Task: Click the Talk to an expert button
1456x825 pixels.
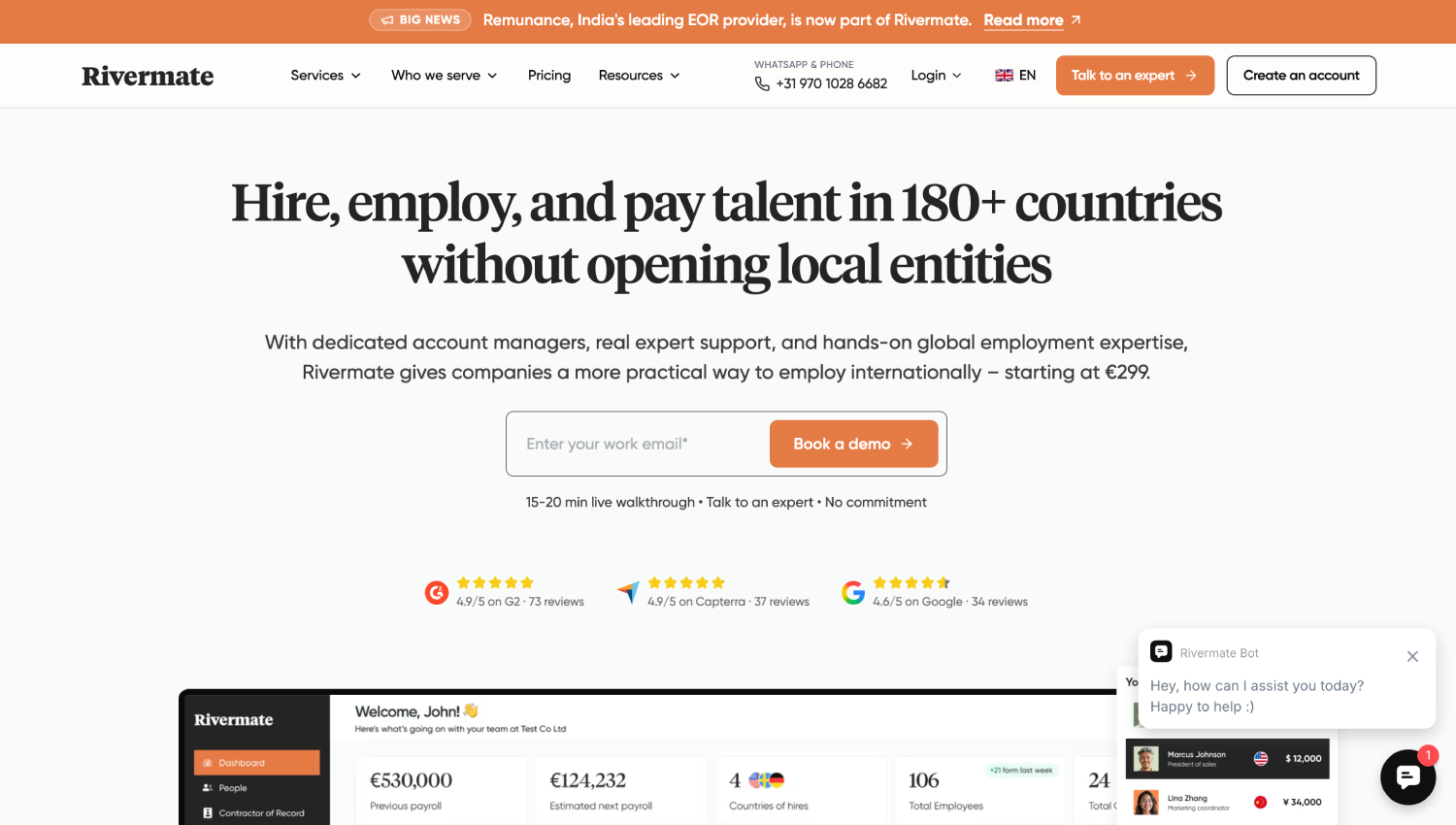Action: (x=1135, y=76)
